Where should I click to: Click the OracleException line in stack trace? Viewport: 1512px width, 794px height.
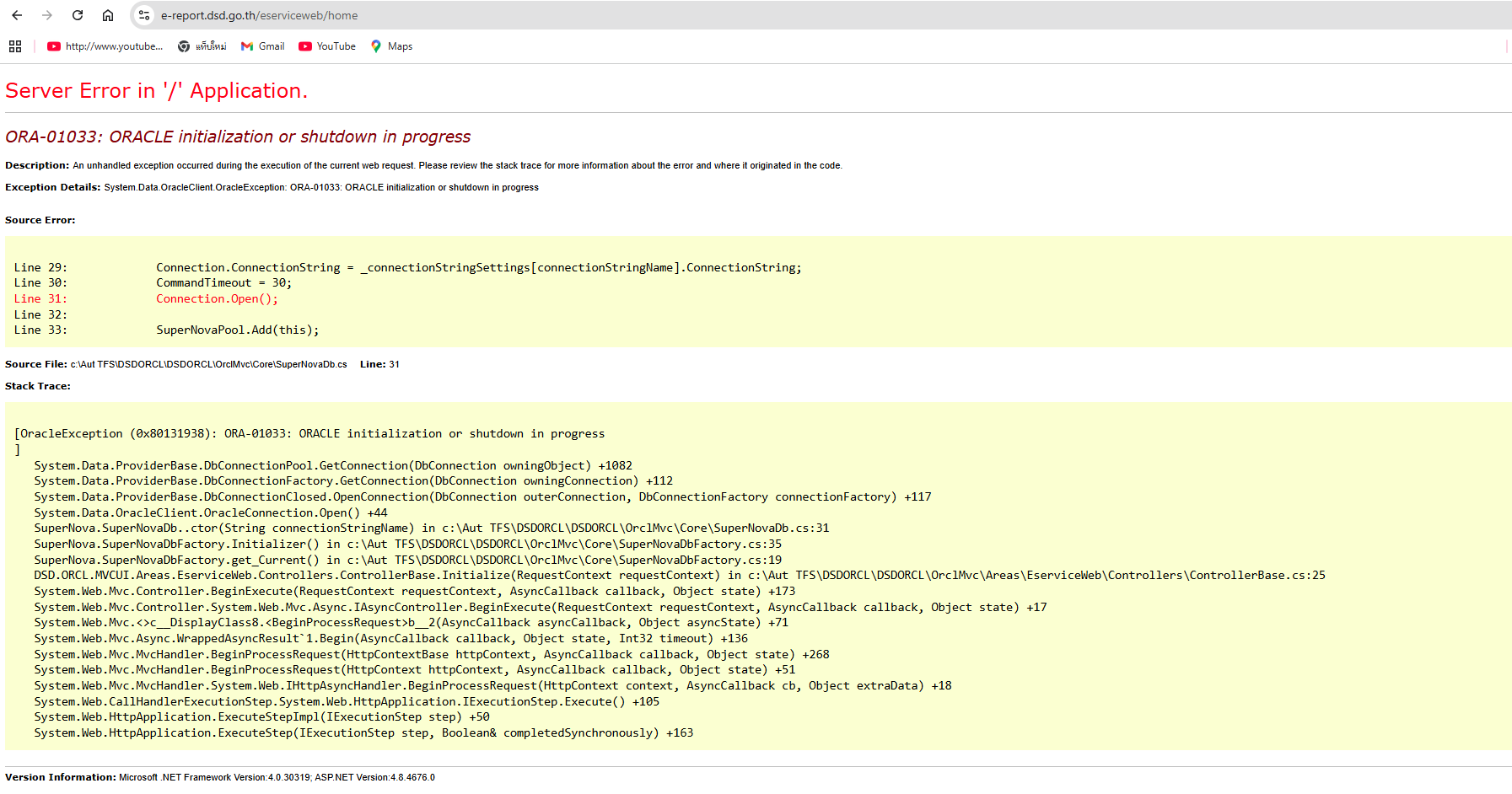tap(309, 434)
